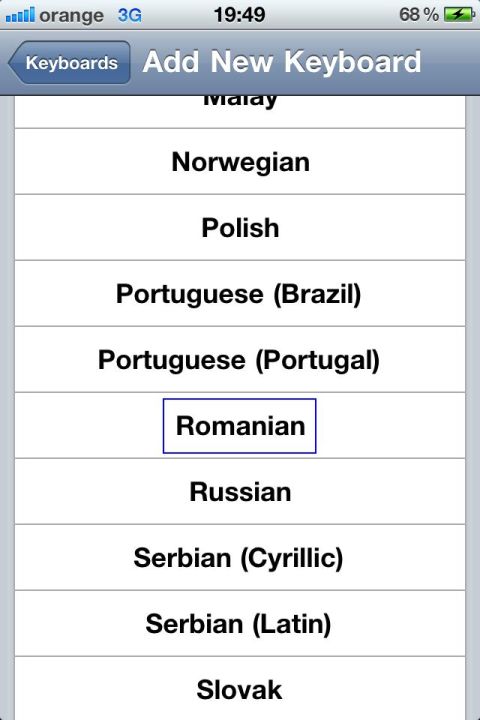This screenshot has width=480, height=720.
Task: Tap the orange carrier label
Action: (72, 16)
